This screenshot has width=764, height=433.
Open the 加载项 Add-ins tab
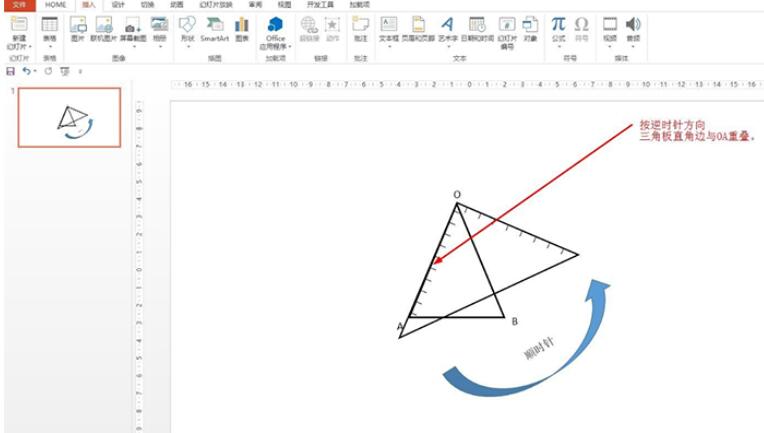(359, 5)
